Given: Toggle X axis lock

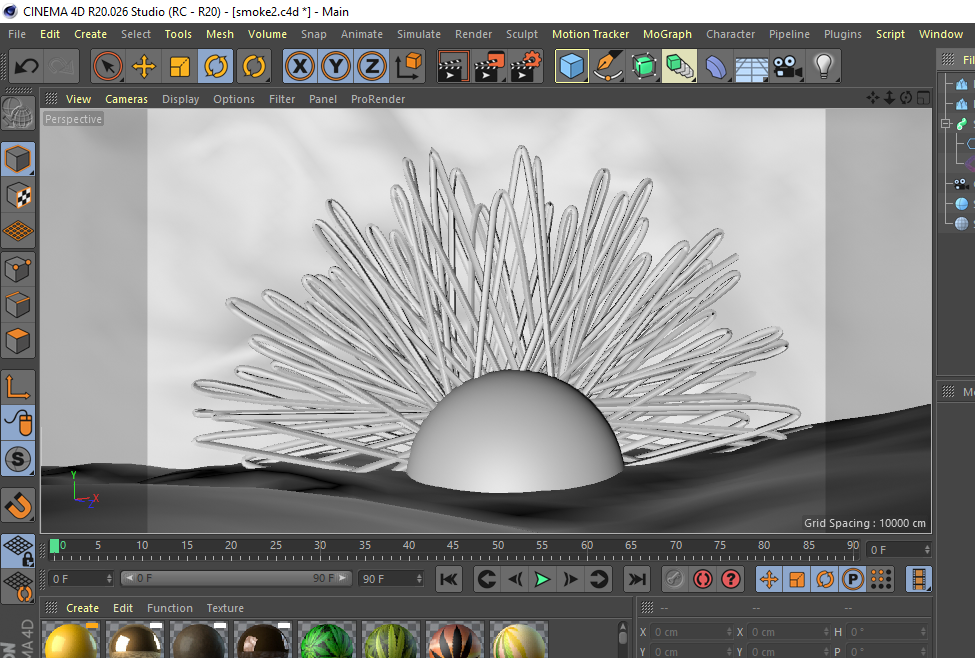Looking at the screenshot, I should [x=300, y=66].
